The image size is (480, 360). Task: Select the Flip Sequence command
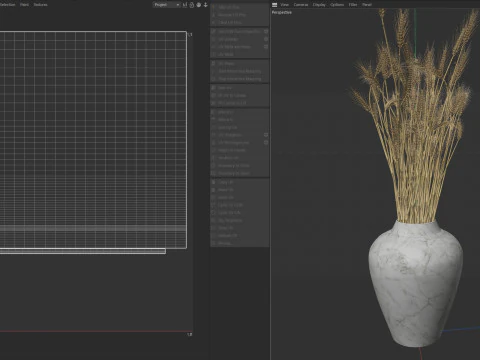pyautogui.click(x=240, y=220)
